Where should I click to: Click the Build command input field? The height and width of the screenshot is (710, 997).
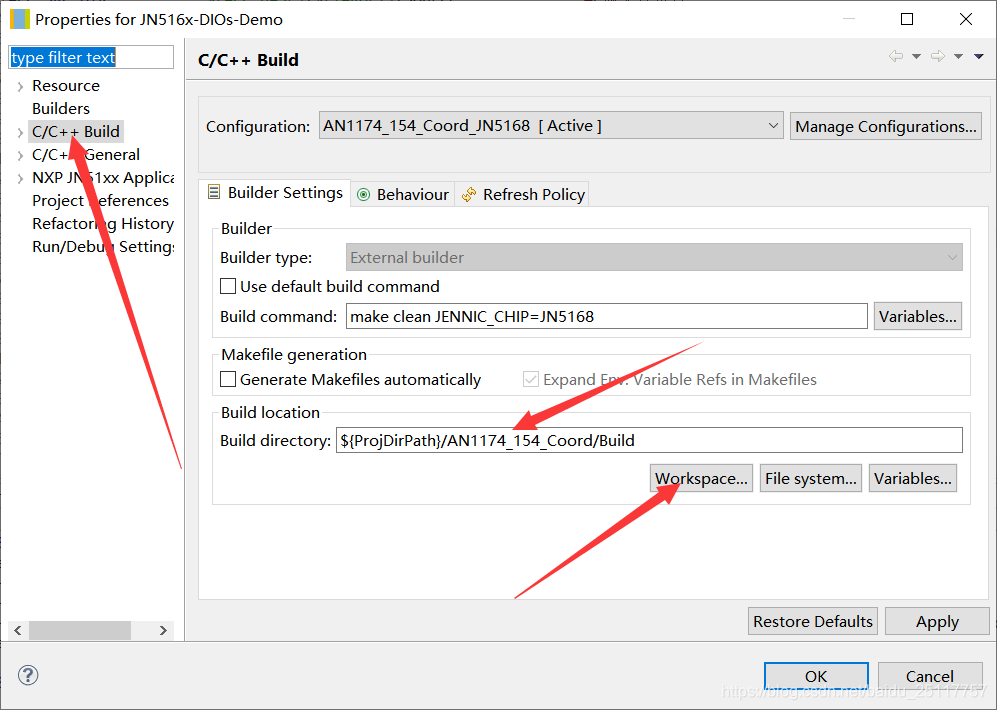[x=607, y=316]
